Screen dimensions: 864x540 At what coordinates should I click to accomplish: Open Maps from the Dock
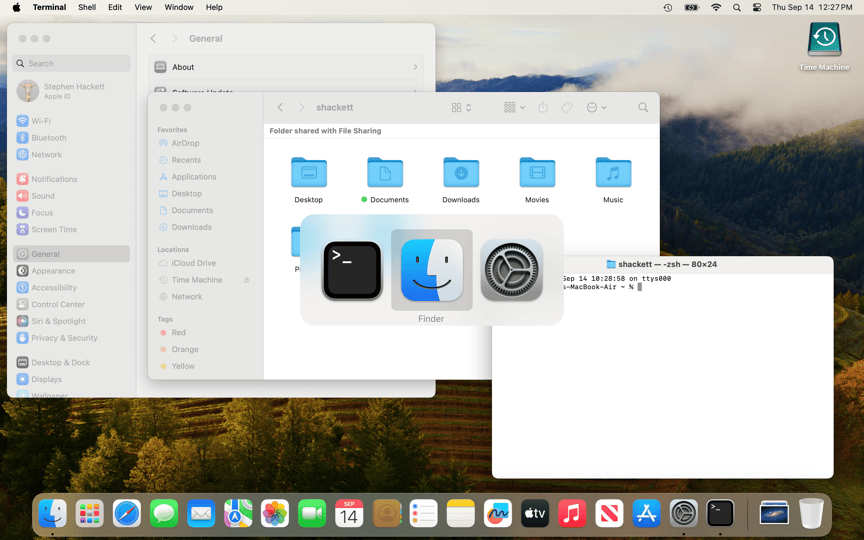[x=238, y=514]
